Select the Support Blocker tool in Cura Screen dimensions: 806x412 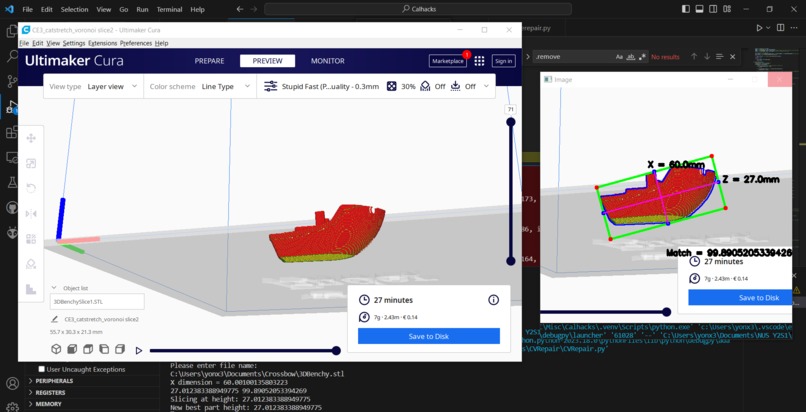pyautogui.click(x=31, y=264)
